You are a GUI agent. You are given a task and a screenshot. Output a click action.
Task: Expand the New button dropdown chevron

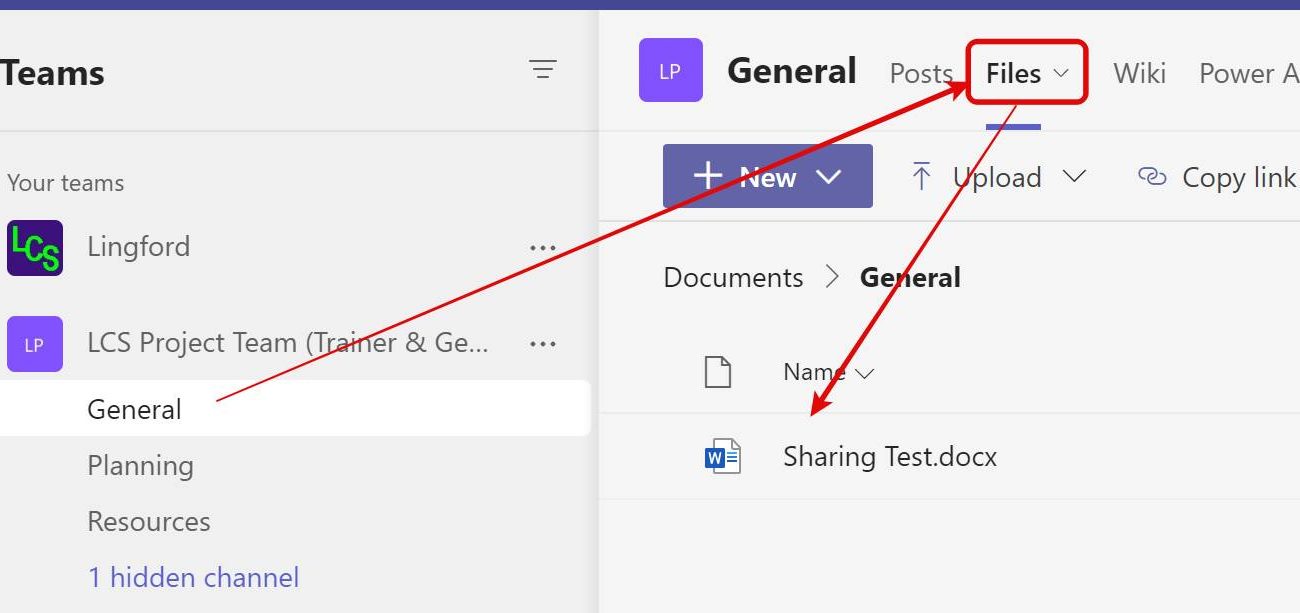pos(828,177)
